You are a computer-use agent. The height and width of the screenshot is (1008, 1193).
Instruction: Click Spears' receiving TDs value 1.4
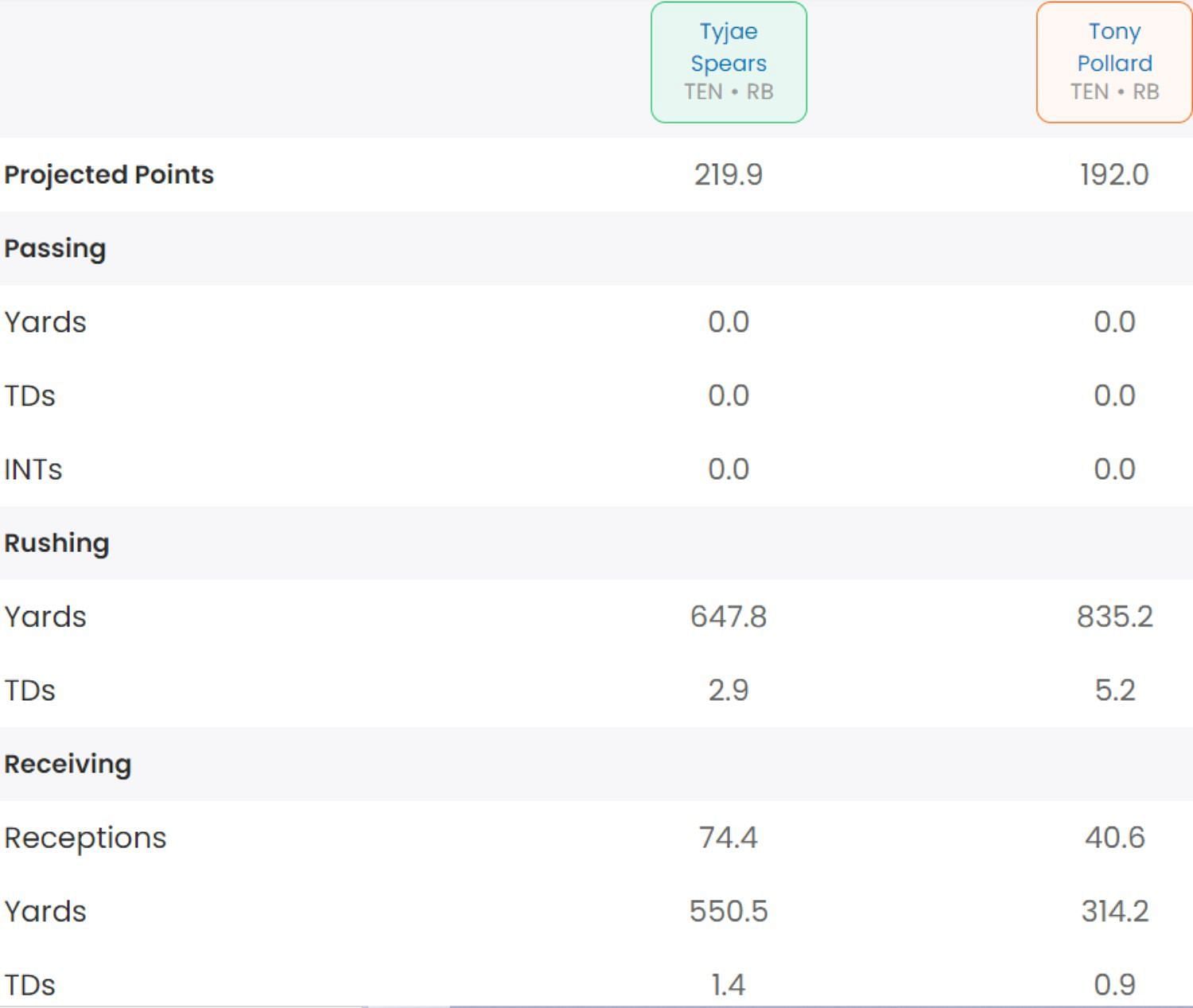729,985
